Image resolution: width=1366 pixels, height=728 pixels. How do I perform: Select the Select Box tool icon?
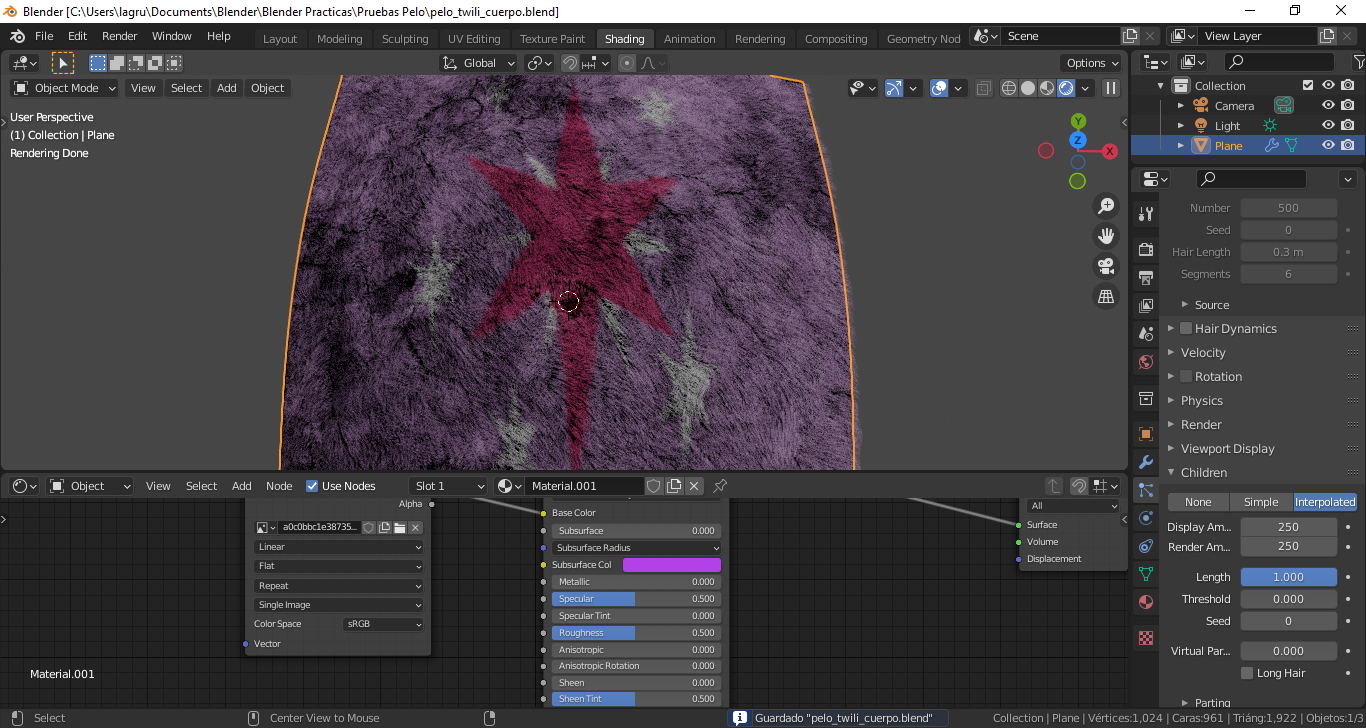tap(63, 63)
